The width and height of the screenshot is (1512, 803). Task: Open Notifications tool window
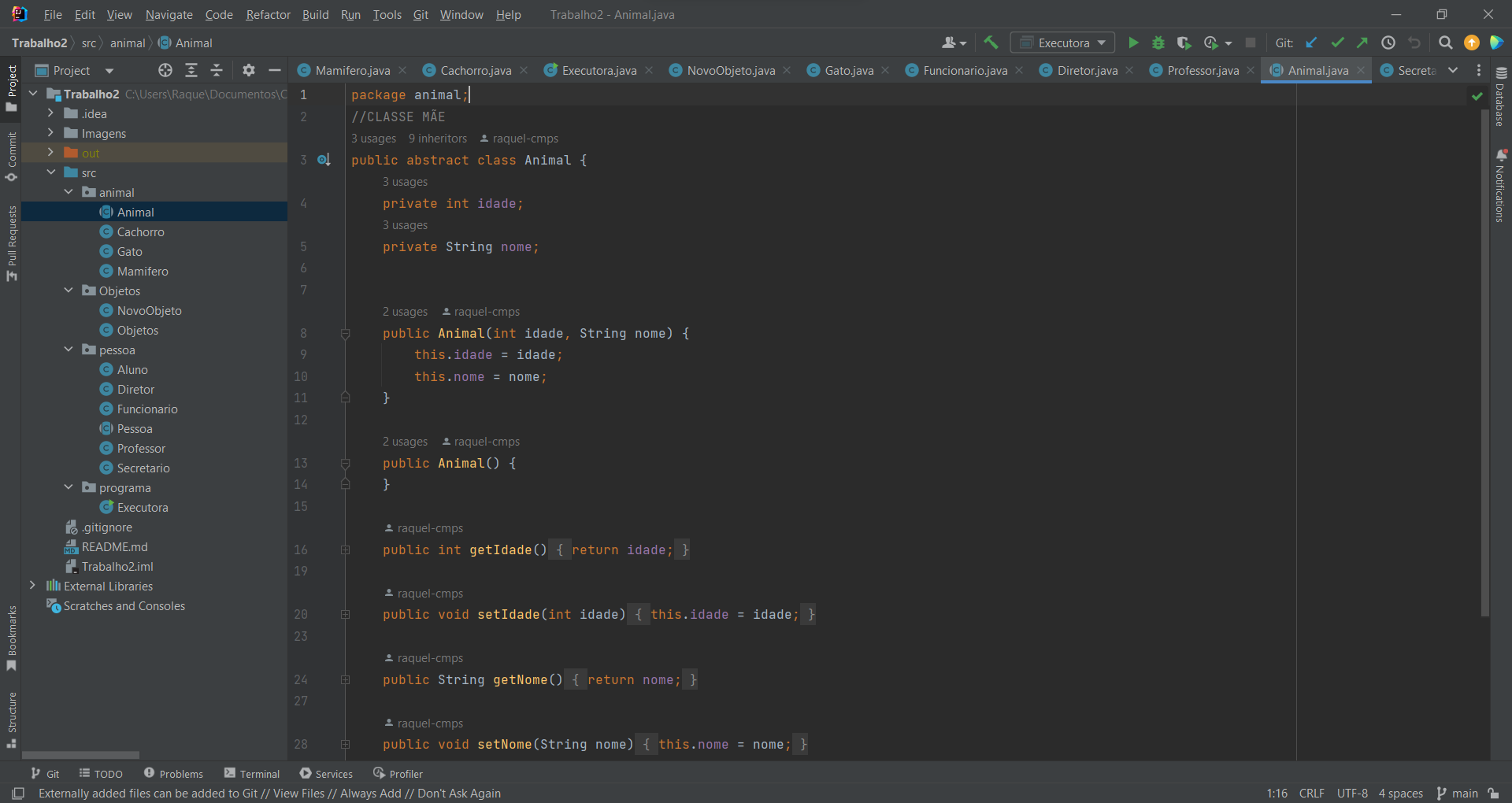click(x=1501, y=186)
